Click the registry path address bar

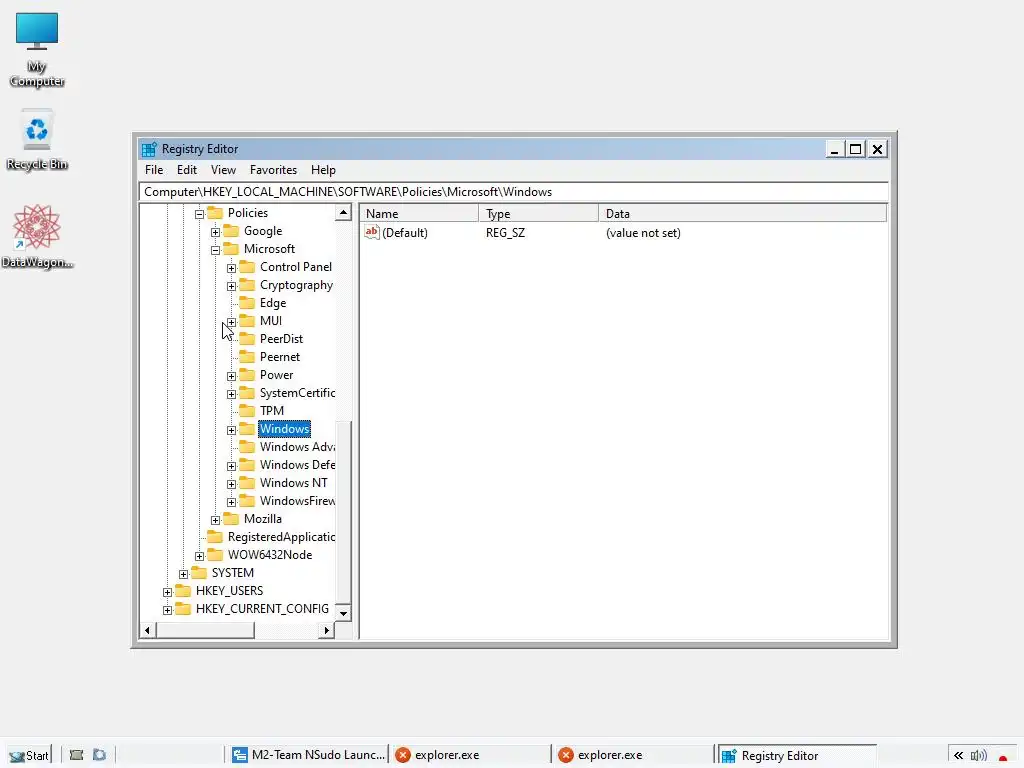pyautogui.click(x=513, y=192)
